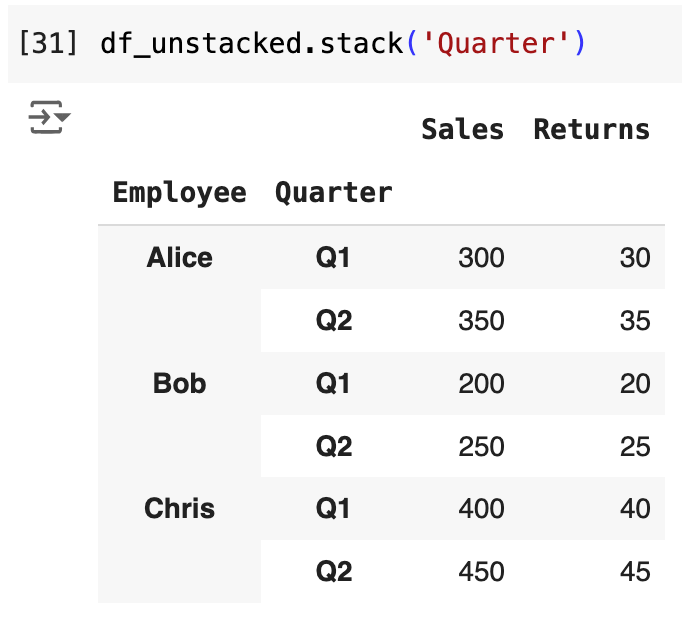The image size is (682, 632).
Task: Click the Quarter index header
Action: (333, 192)
